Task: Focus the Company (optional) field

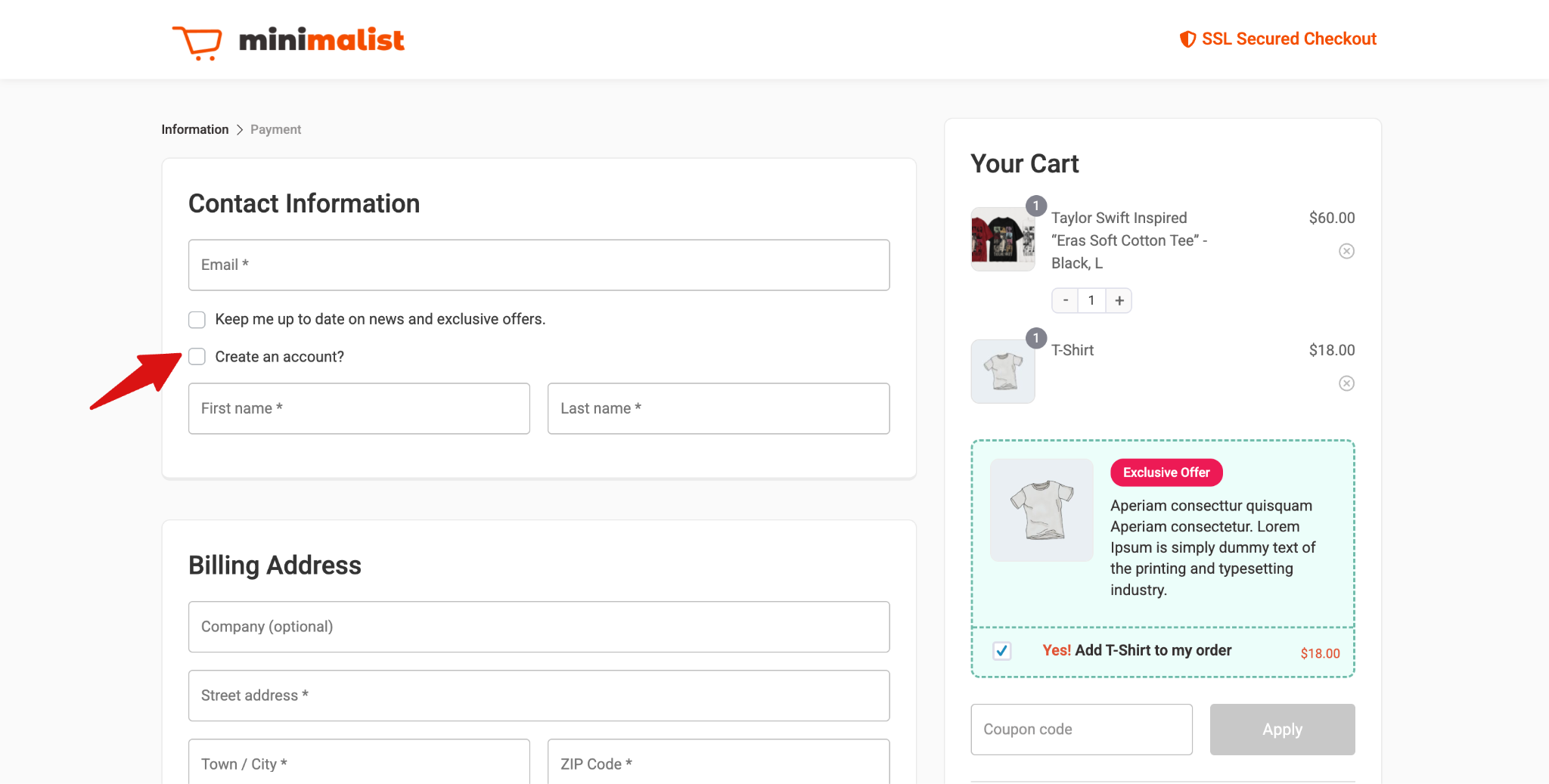Action: pyautogui.click(x=539, y=627)
